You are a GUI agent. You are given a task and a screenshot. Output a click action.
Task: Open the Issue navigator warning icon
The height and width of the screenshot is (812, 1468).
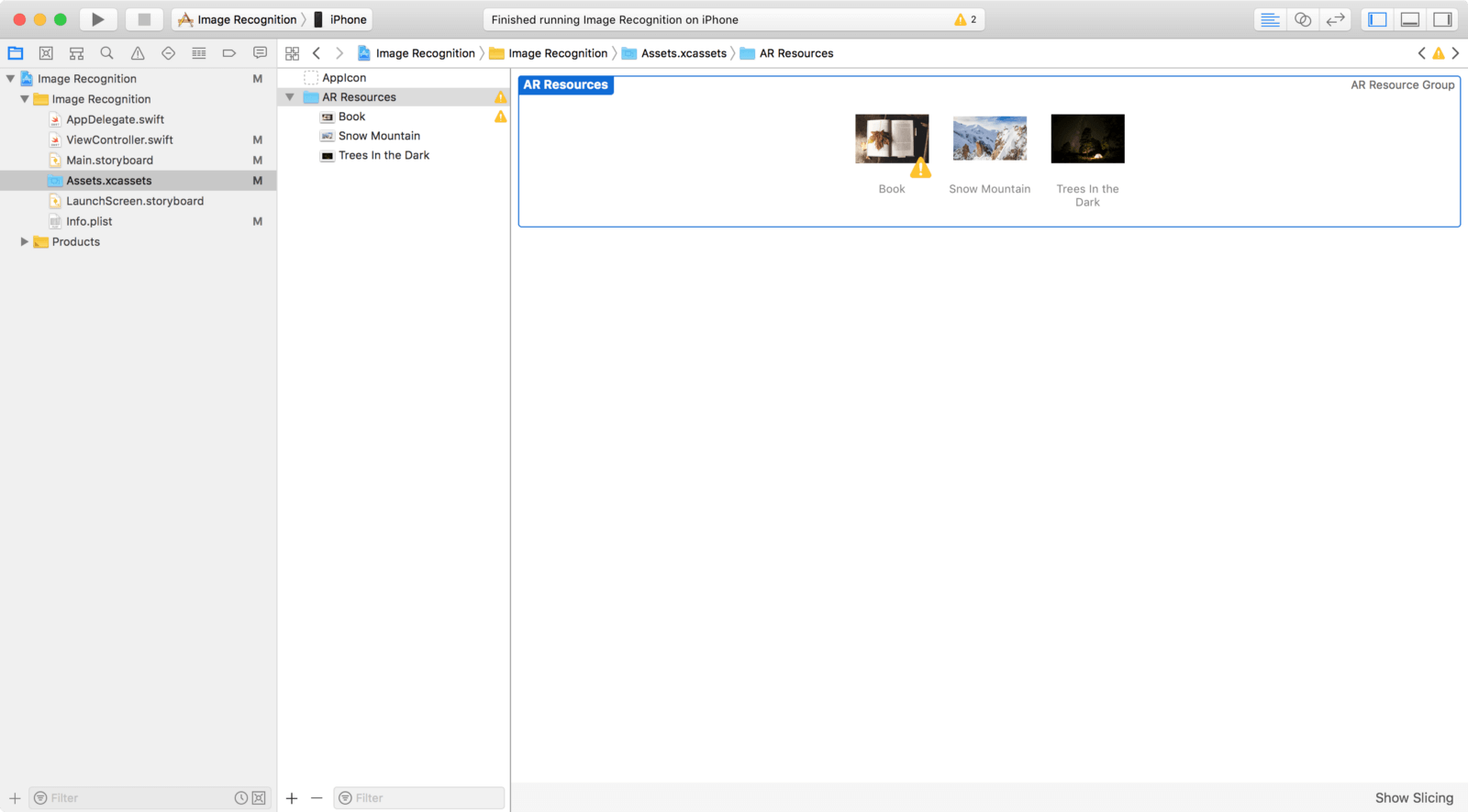pos(138,53)
